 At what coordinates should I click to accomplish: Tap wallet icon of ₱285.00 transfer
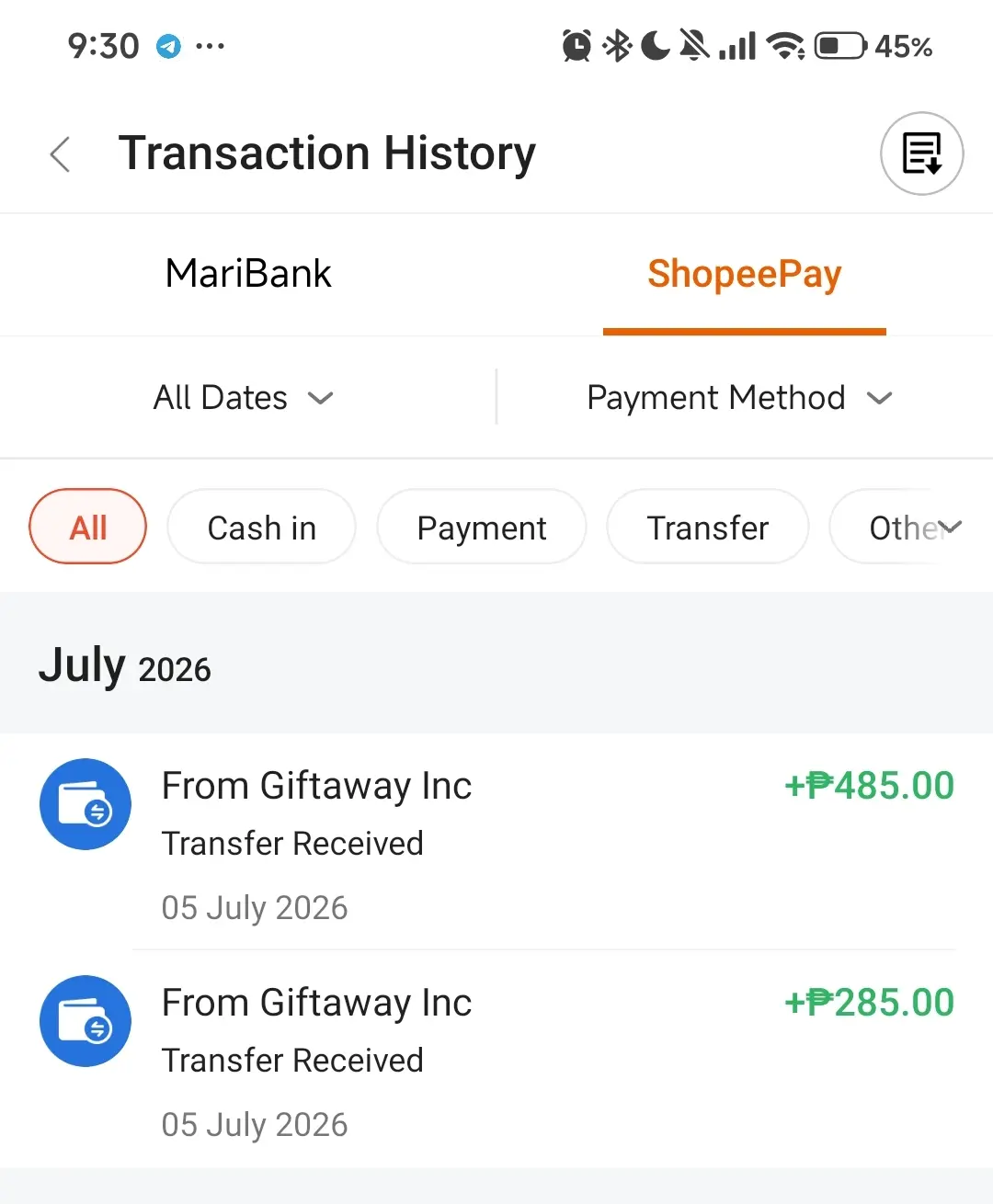pos(86,1021)
